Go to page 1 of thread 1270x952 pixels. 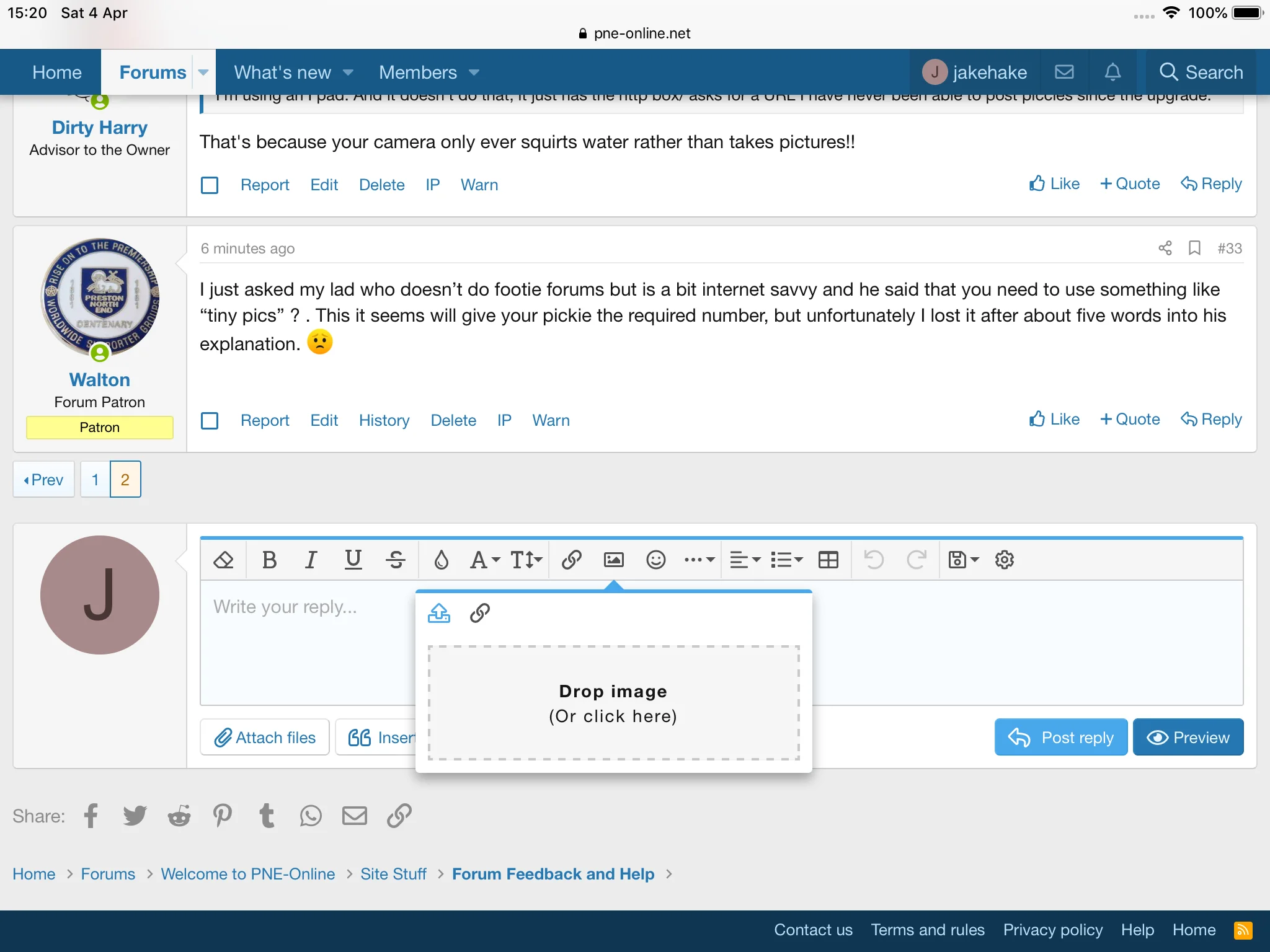point(95,479)
